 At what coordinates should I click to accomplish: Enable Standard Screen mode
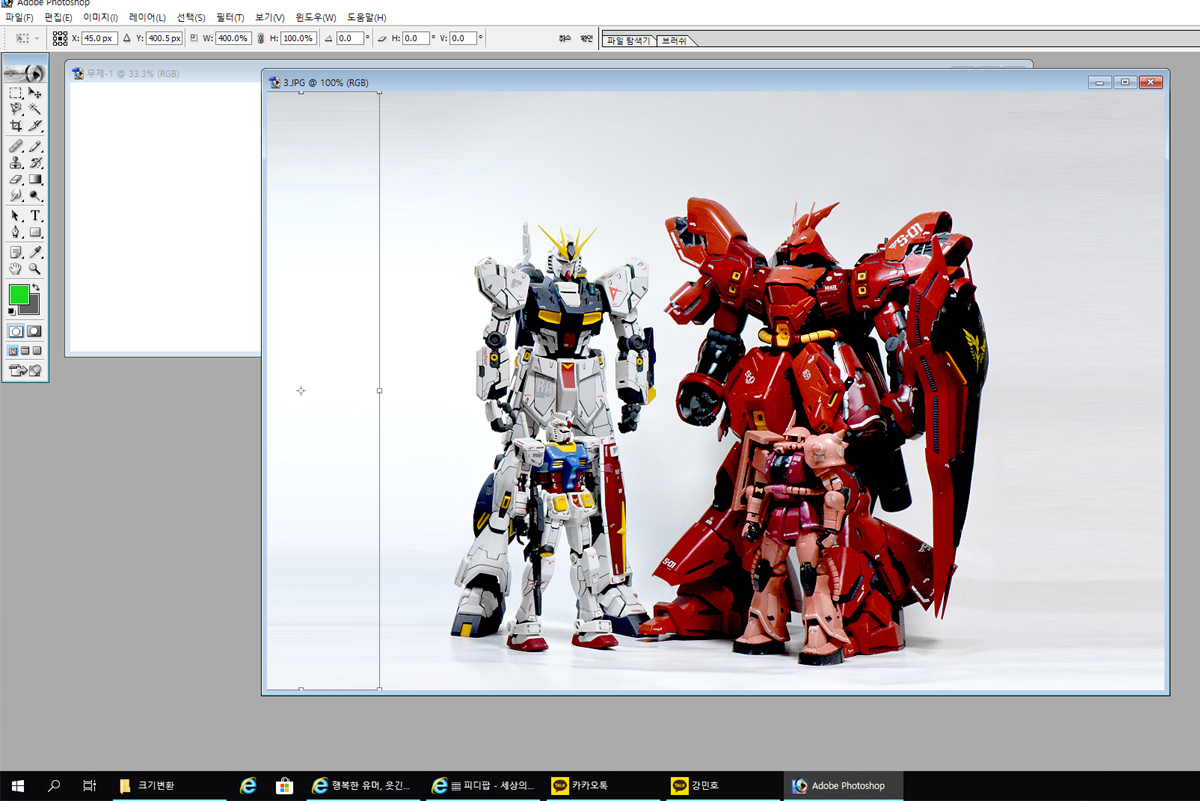pos(13,351)
